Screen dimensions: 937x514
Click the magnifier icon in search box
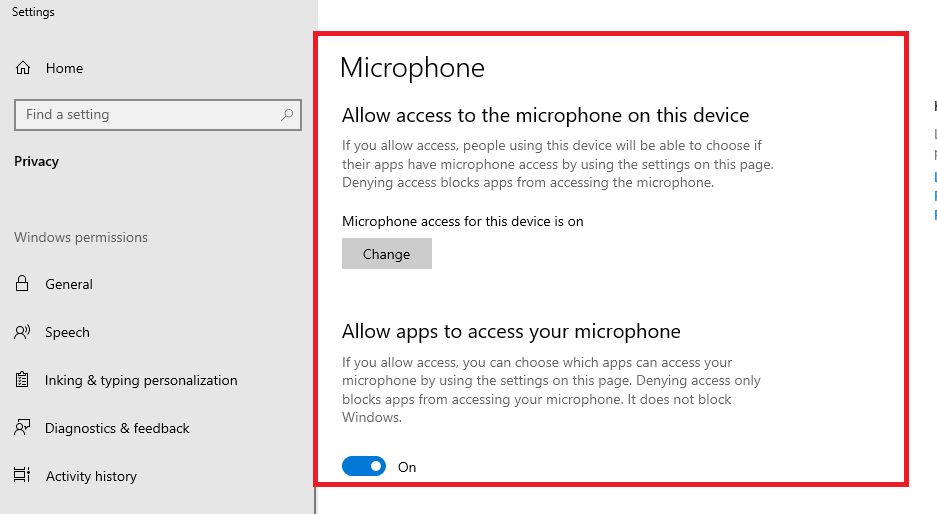[x=287, y=115]
